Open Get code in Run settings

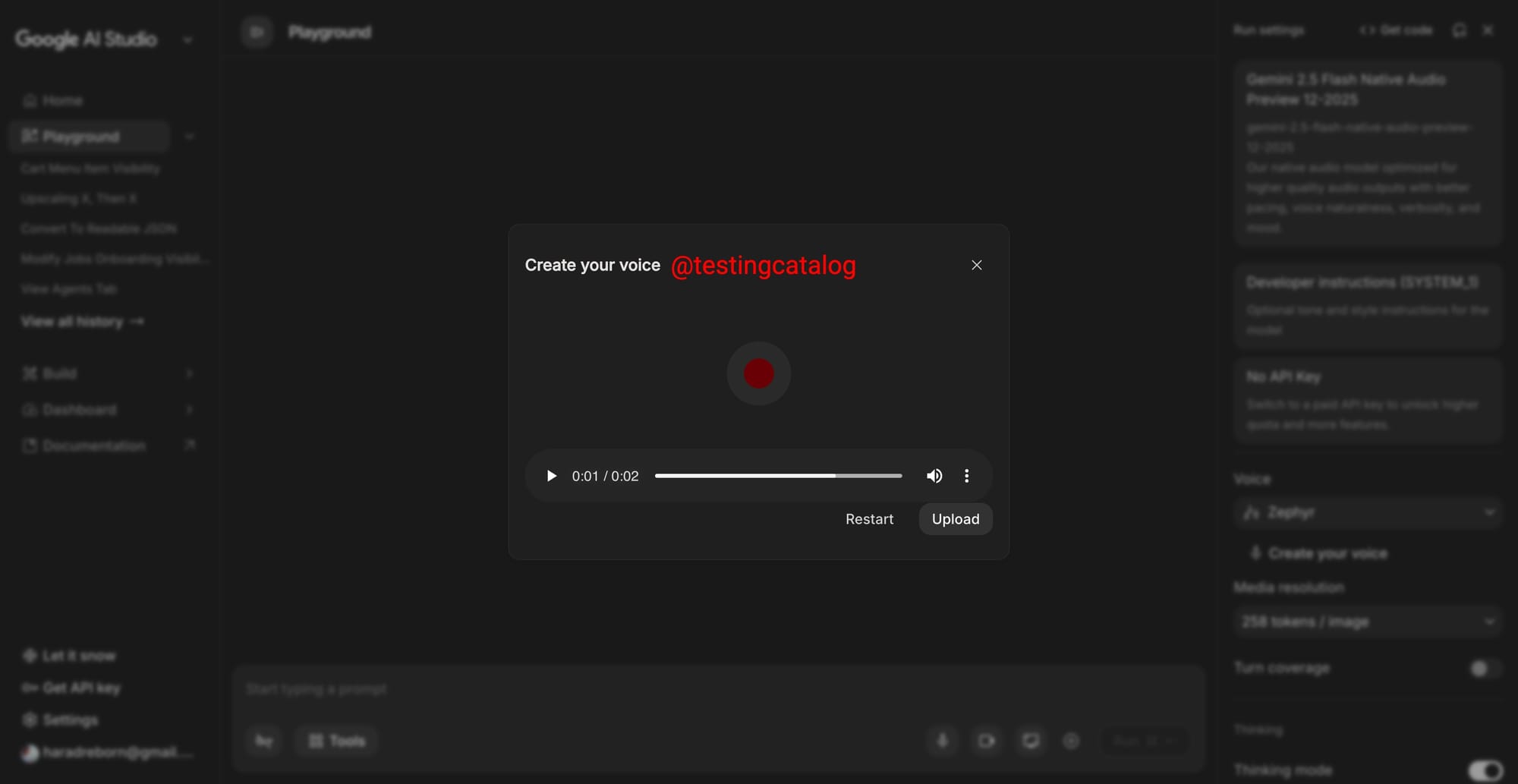pos(1398,30)
